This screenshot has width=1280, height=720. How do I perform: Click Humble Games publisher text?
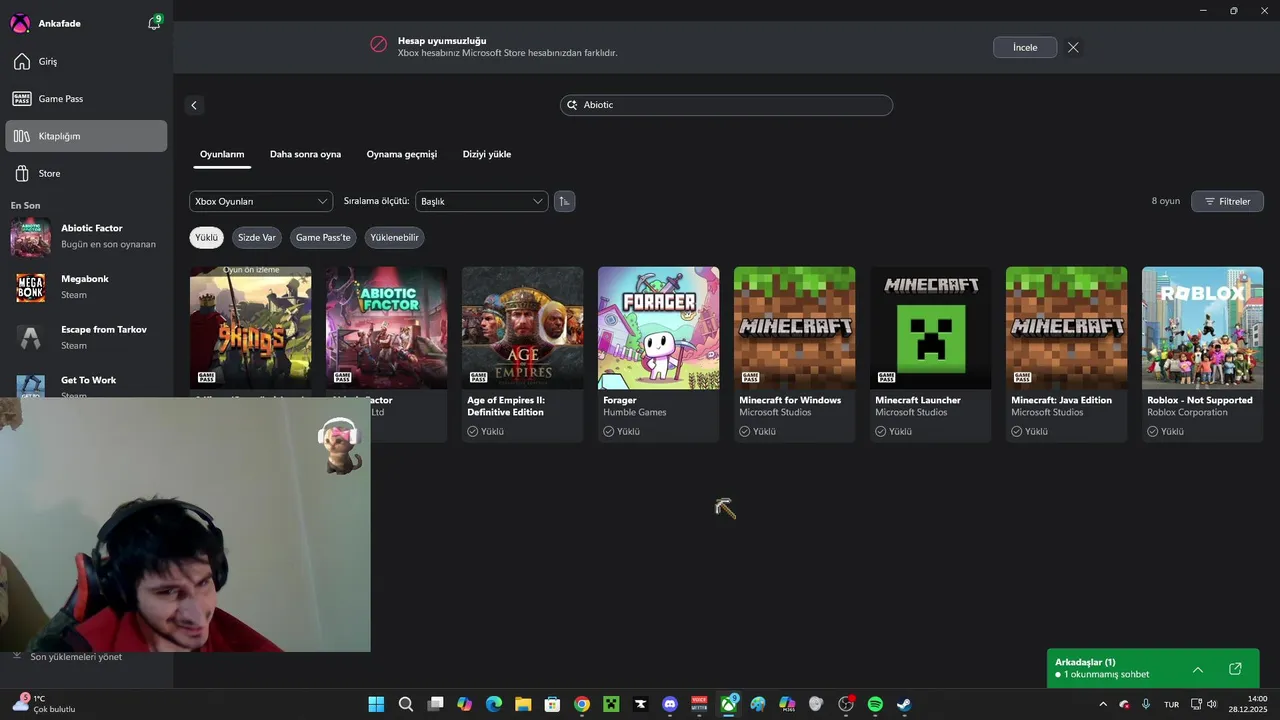(x=635, y=412)
